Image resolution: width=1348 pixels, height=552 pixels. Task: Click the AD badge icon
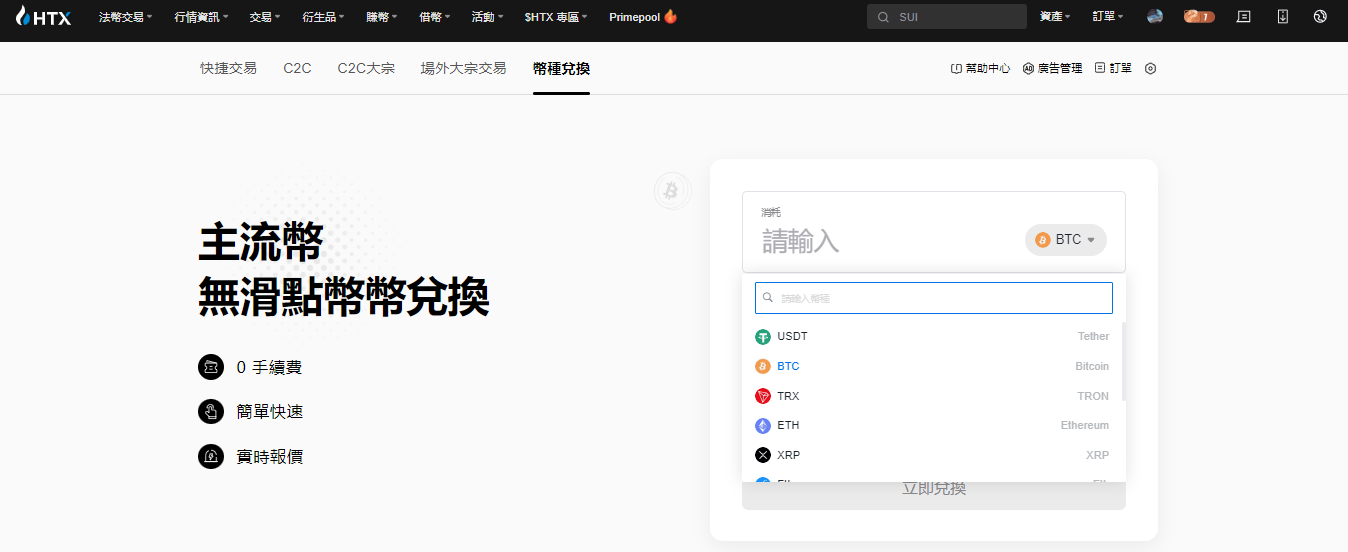[1028, 68]
